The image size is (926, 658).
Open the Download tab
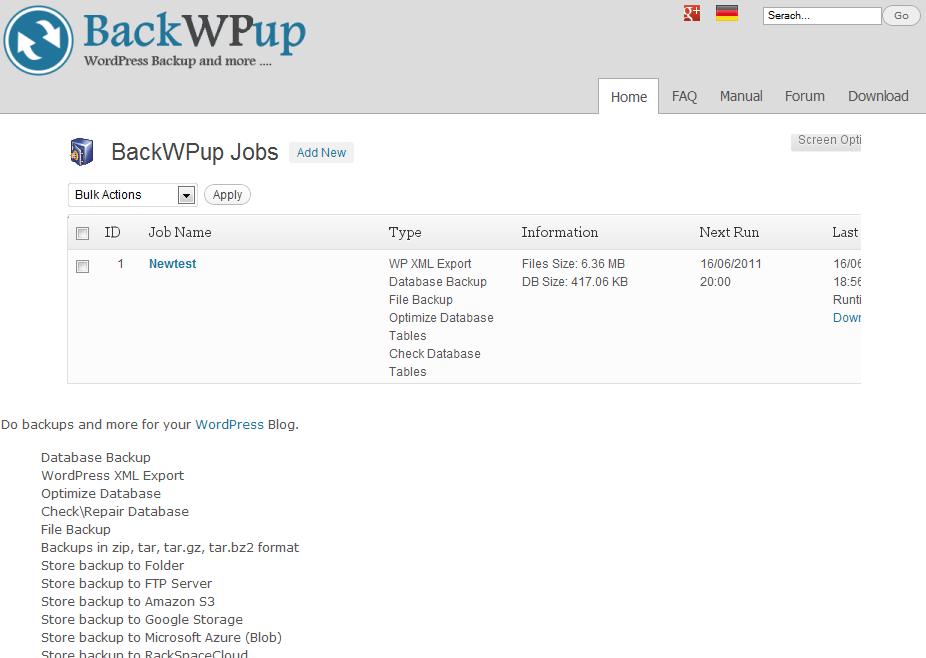878,96
